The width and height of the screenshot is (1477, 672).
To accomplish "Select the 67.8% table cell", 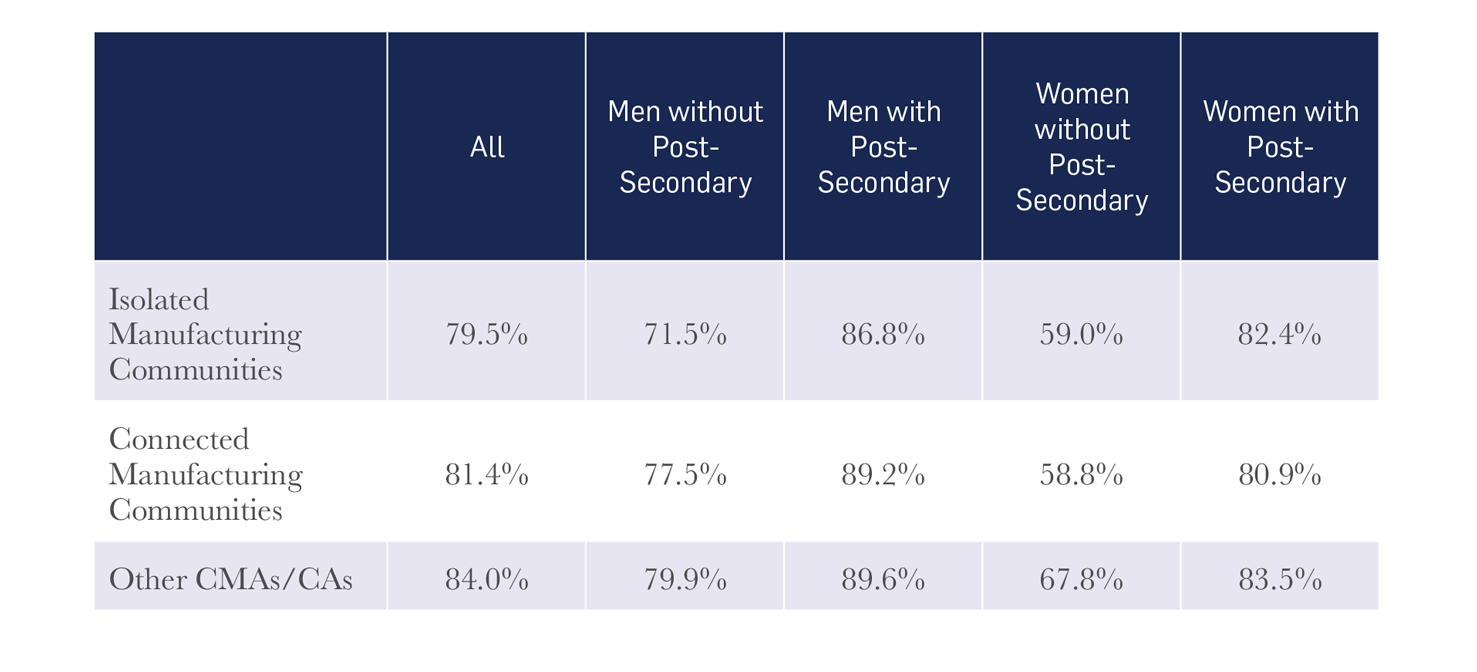I will click(x=1081, y=579).
